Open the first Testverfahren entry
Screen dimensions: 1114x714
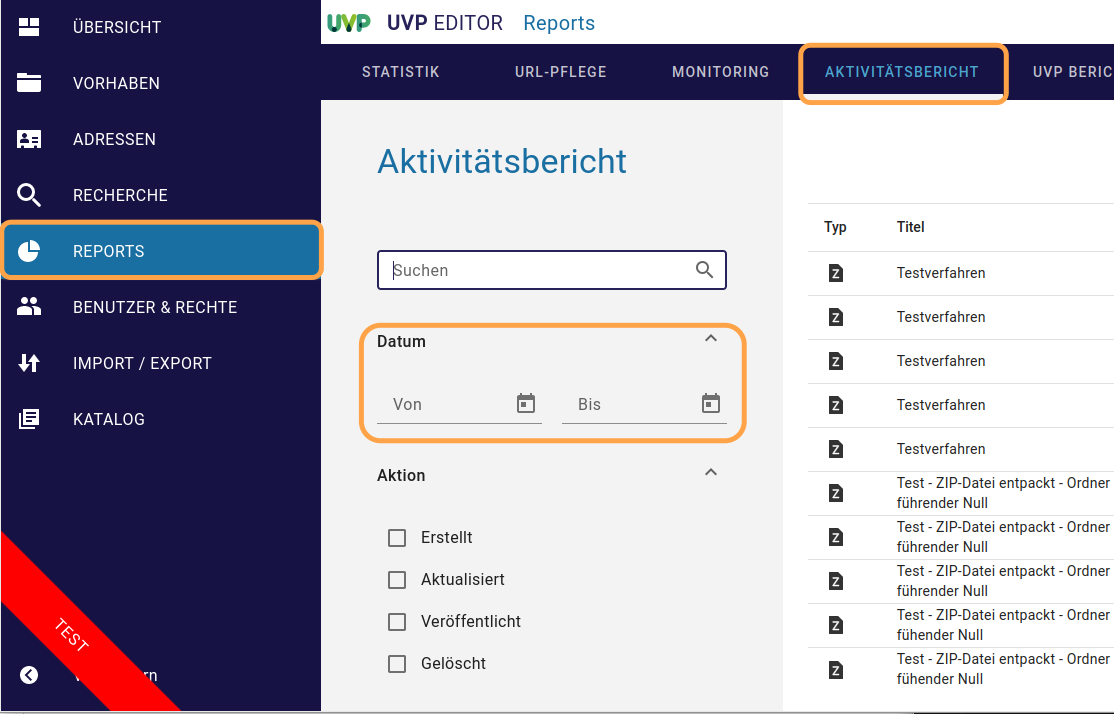click(940, 272)
